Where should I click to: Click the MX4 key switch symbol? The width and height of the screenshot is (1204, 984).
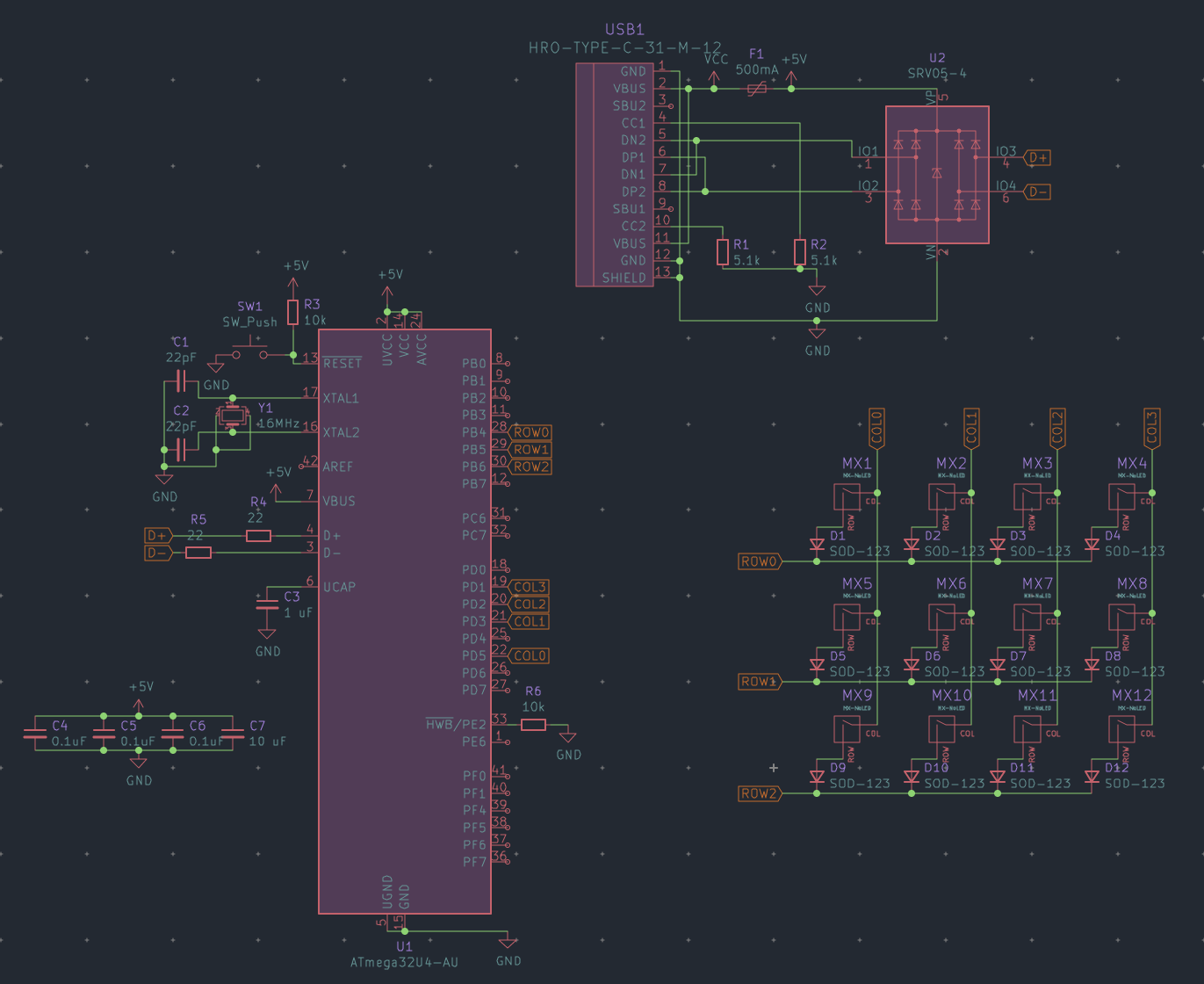1122,497
